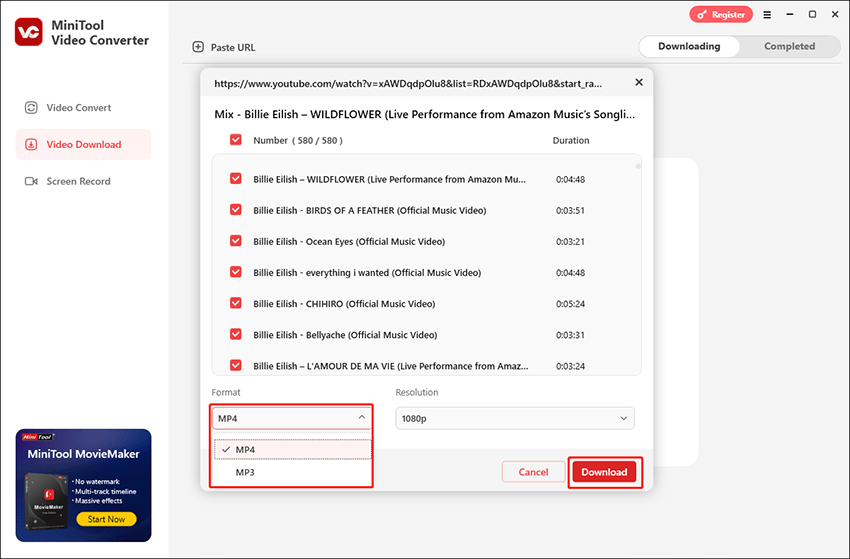Click the YouTube URL text in dialog

(x=408, y=83)
